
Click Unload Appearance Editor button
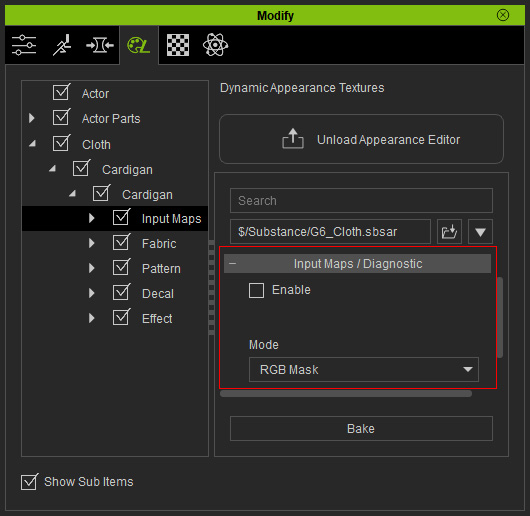pos(361,139)
